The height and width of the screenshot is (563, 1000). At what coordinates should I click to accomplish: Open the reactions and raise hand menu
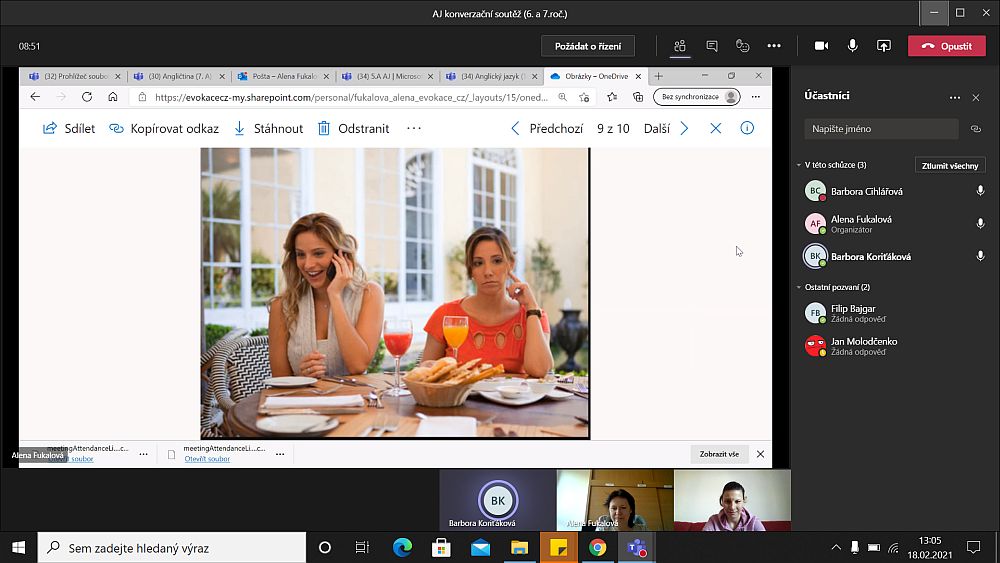tap(742, 46)
